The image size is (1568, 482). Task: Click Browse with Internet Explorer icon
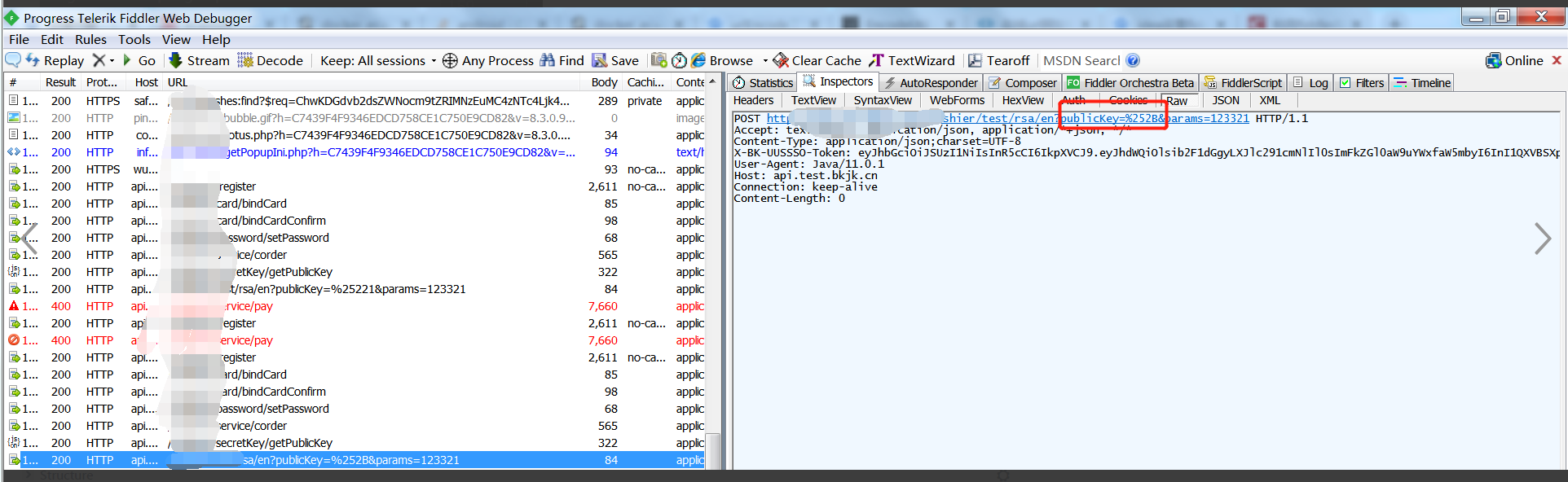[x=722, y=60]
